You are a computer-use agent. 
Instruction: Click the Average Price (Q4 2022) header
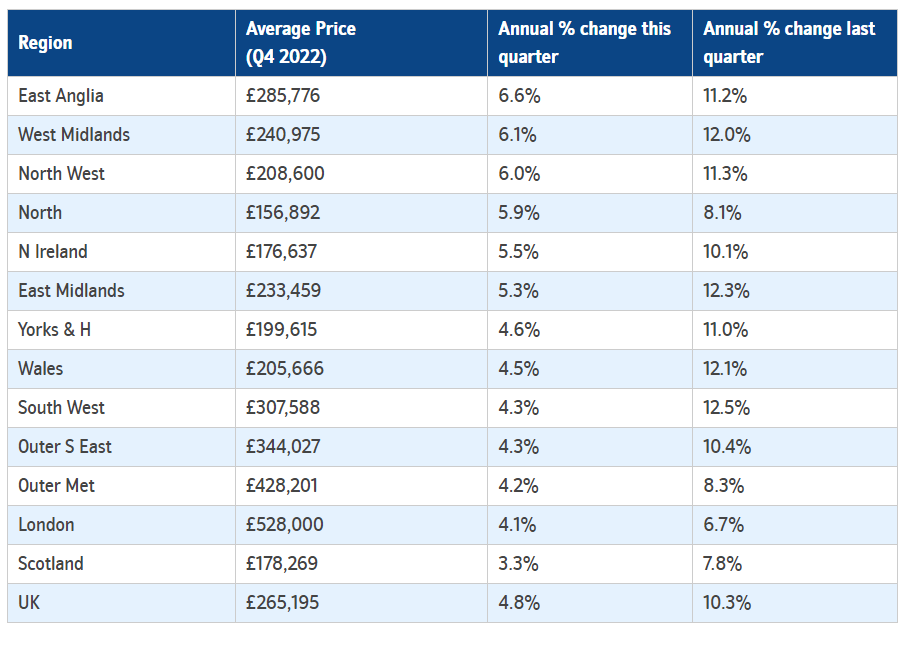click(301, 43)
